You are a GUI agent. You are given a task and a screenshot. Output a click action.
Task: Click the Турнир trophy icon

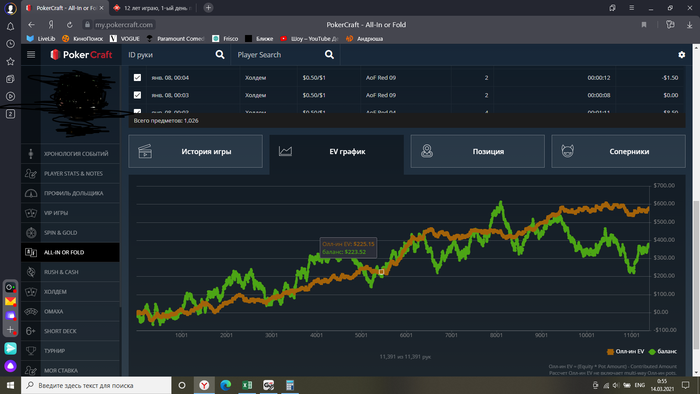click(31, 351)
